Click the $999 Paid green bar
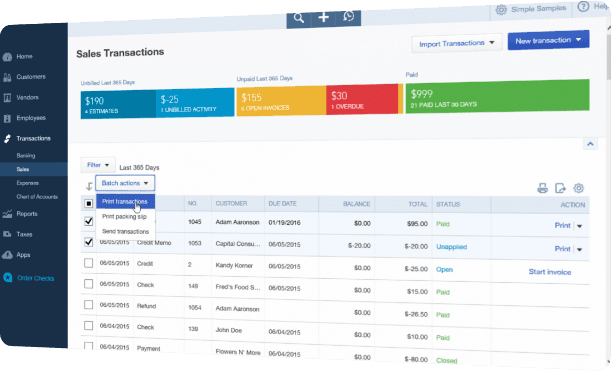This screenshot has height=372, width=611. pyautogui.click(x=497, y=96)
